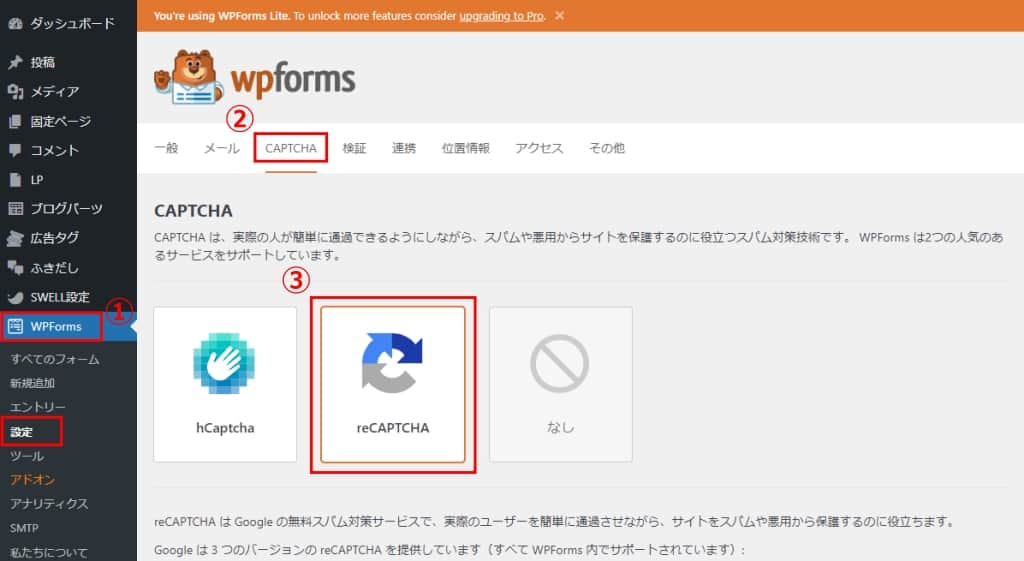Open the アクセス settings tab
1024x561 pixels.
coord(539,148)
